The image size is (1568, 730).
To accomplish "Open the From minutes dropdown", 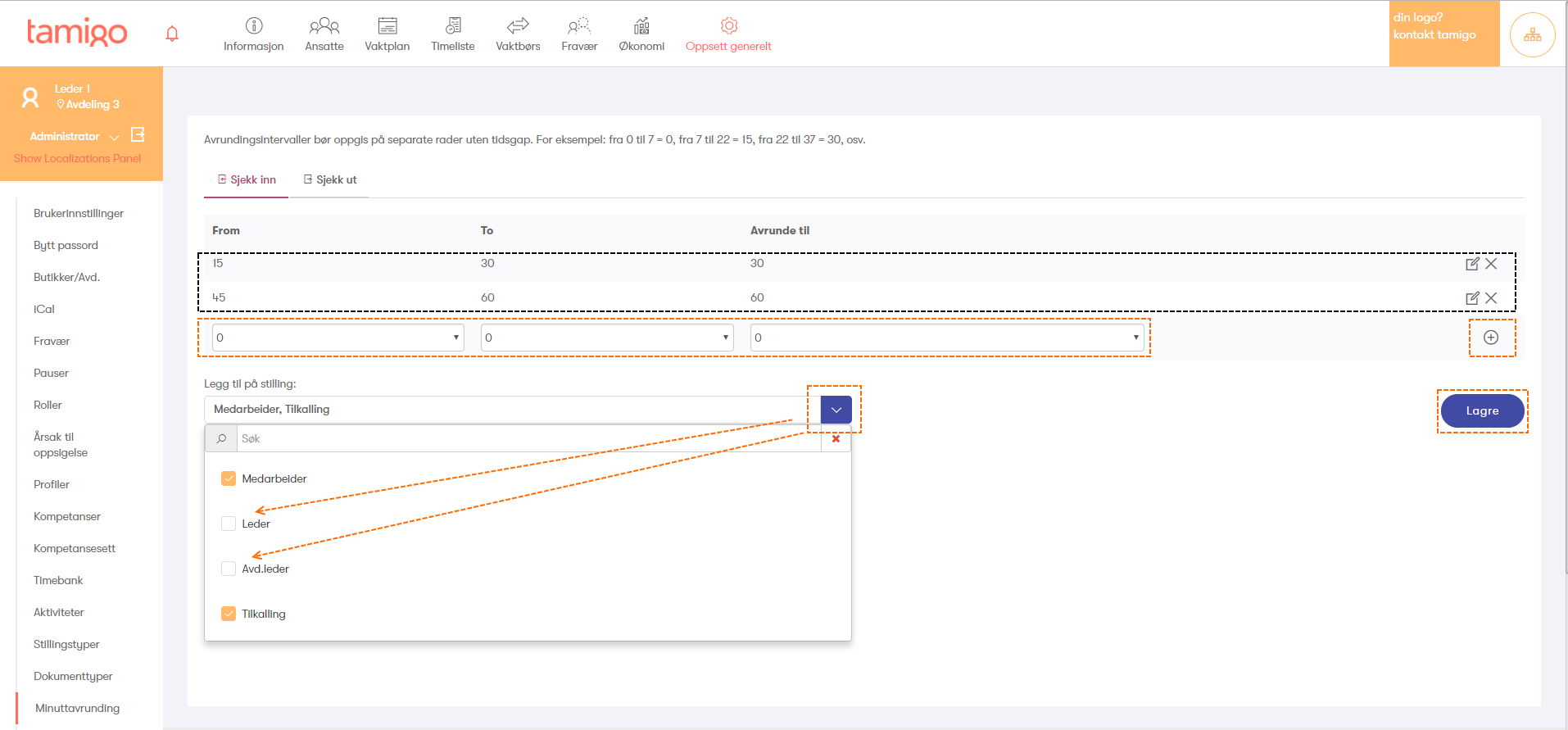I will (338, 338).
